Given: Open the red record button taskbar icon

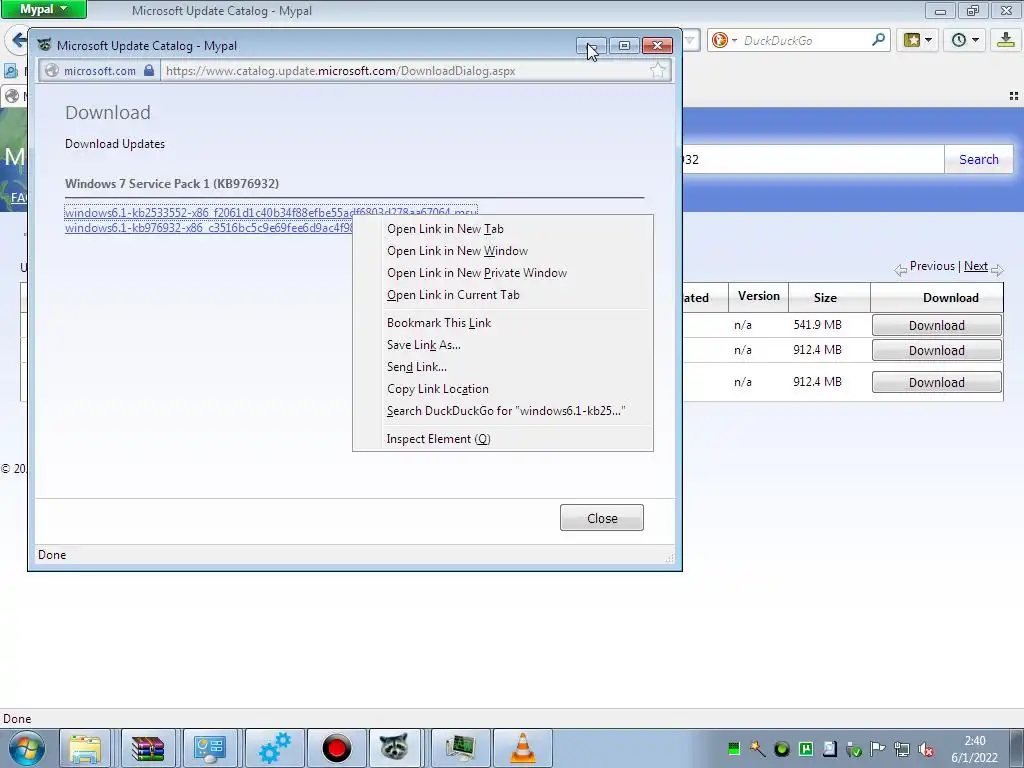Looking at the screenshot, I should tap(336, 748).
